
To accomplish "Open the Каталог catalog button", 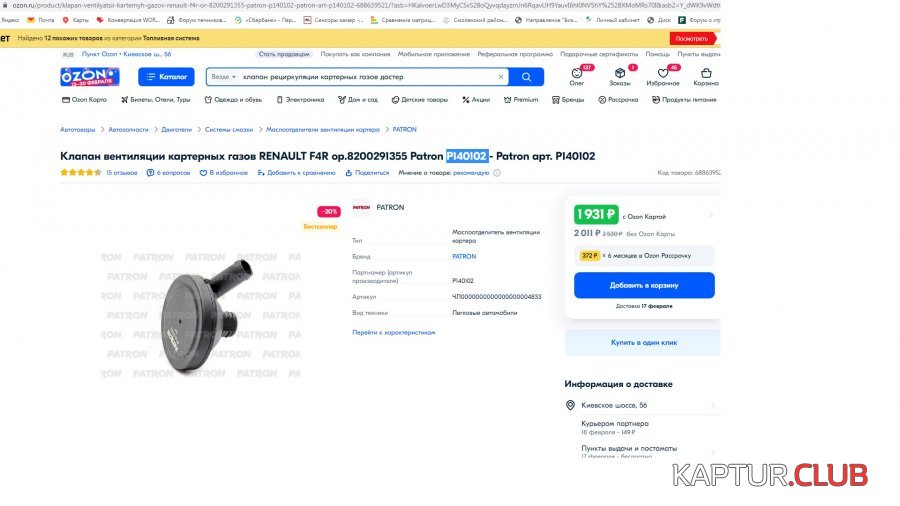I will (166, 76).
